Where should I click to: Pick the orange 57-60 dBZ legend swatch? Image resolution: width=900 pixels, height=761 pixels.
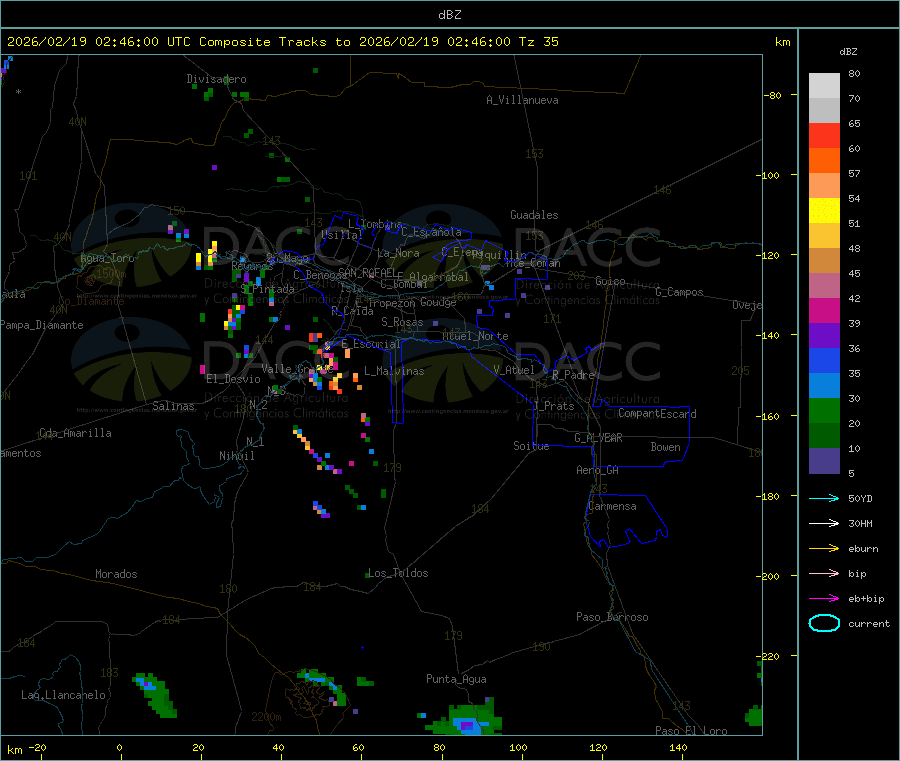coord(824,161)
